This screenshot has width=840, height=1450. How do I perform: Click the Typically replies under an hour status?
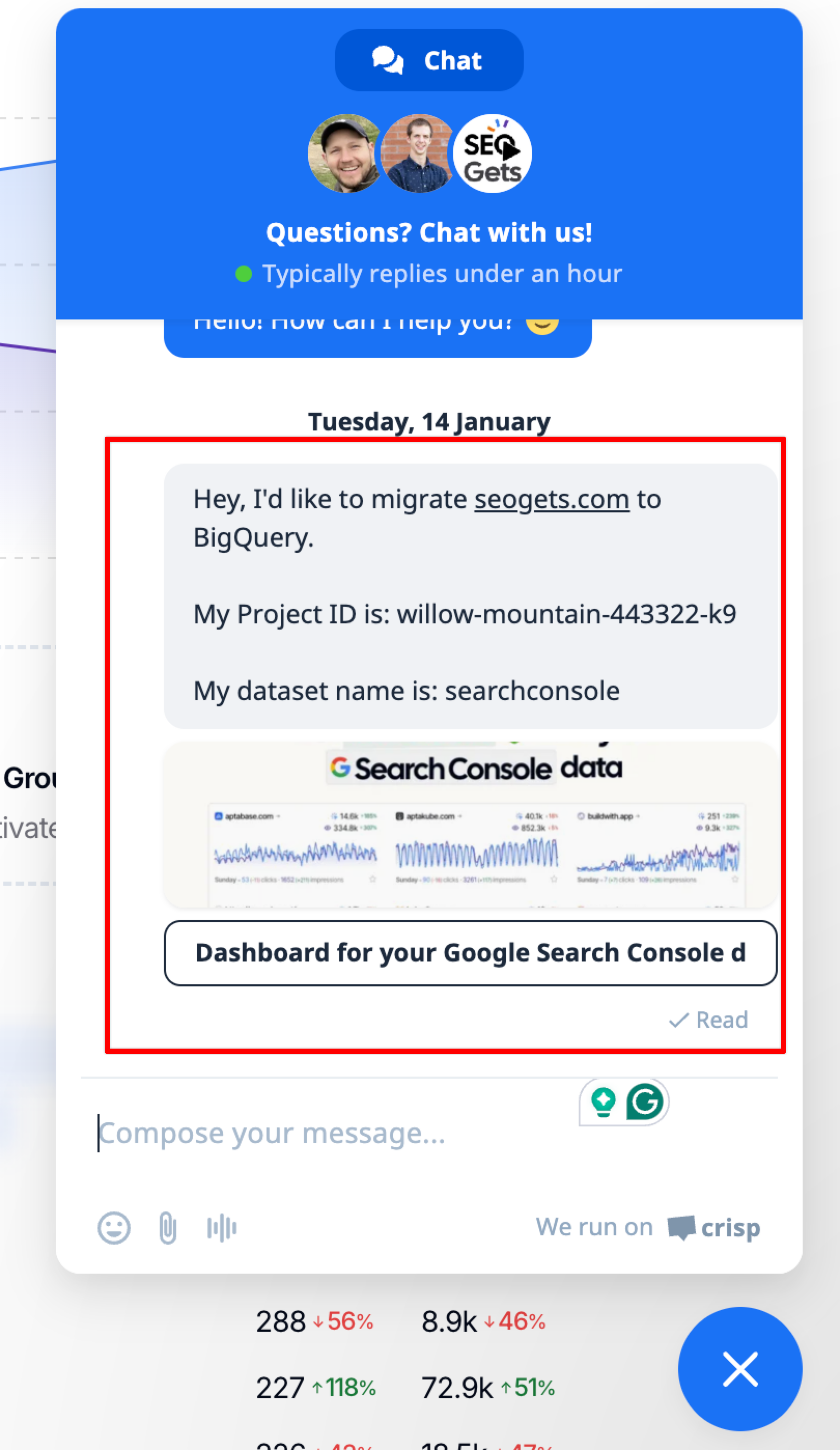click(442, 274)
